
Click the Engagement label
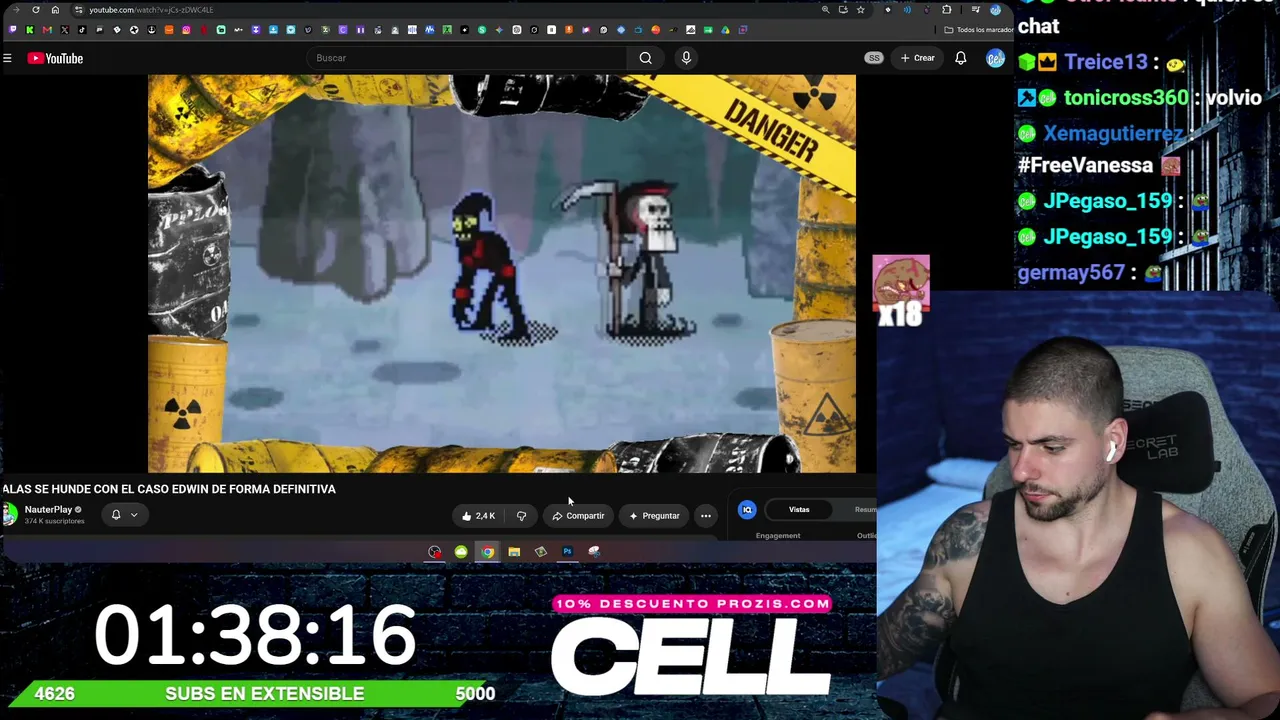tap(778, 536)
